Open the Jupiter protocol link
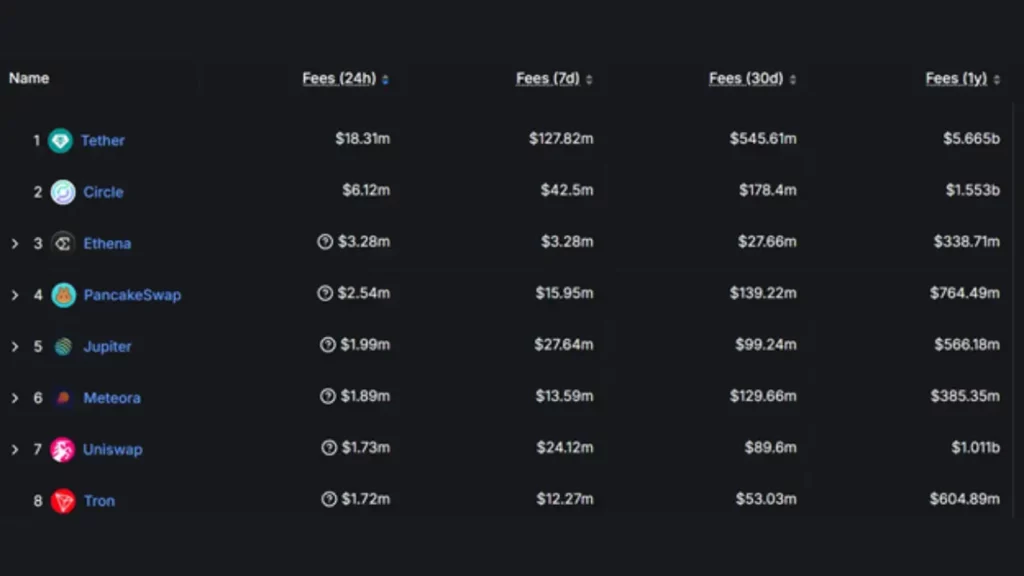The height and width of the screenshot is (576, 1024). pyautogui.click(x=107, y=346)
